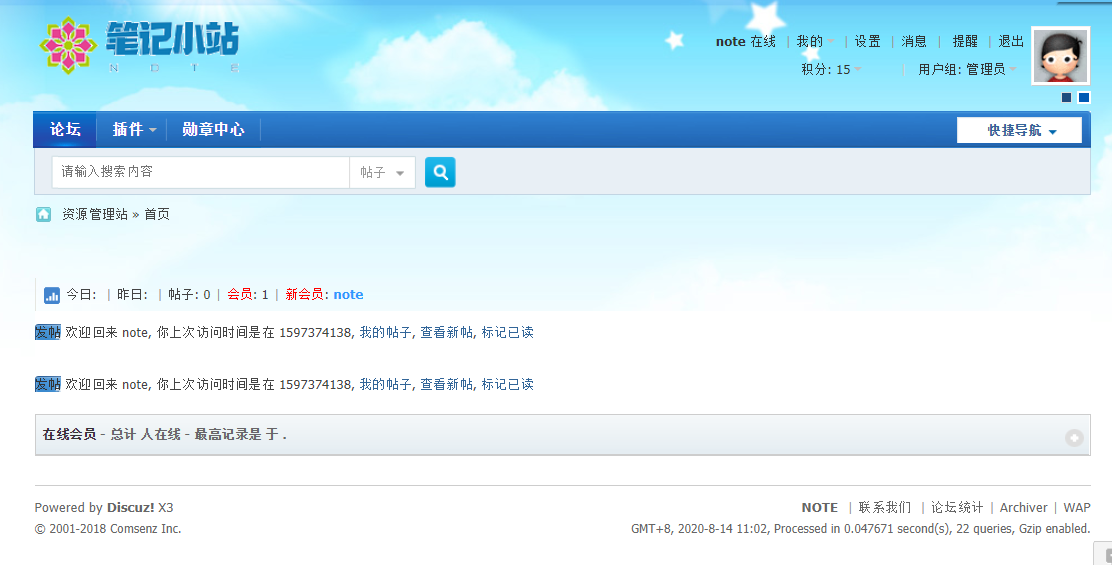This screenshot has height=565, width=1112.
Task: Expand the 快捷导航 quick navigation menu
Action: tap(1019, 130)
